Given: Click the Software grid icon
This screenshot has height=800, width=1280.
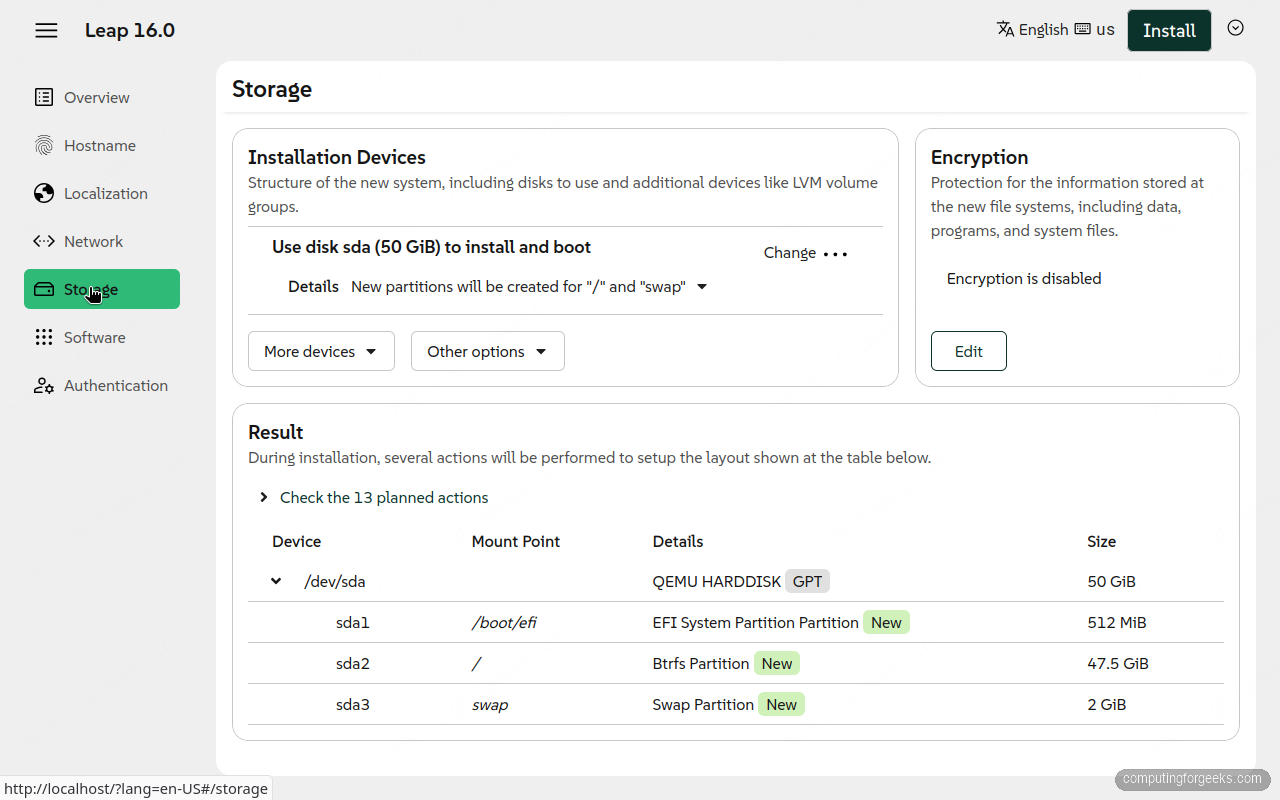Looking at the screenshot, I should (44, 337).
